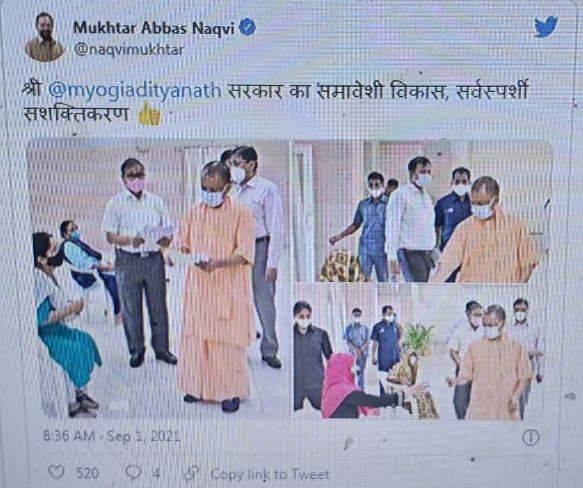Viewport: 583px width, 488px height.
Task: Open the top-right tweet photo
Action: [x=423, y=211]
